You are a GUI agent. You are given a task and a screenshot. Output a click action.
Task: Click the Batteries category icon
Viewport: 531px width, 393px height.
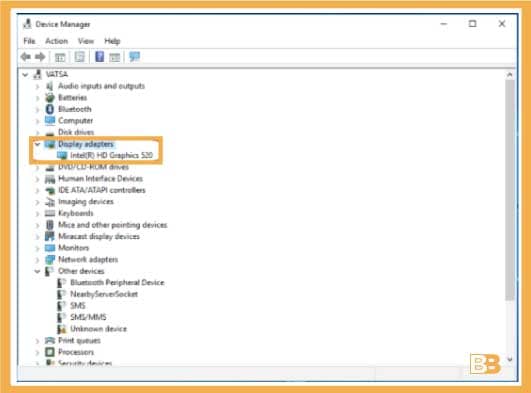(x=50, y=98)
